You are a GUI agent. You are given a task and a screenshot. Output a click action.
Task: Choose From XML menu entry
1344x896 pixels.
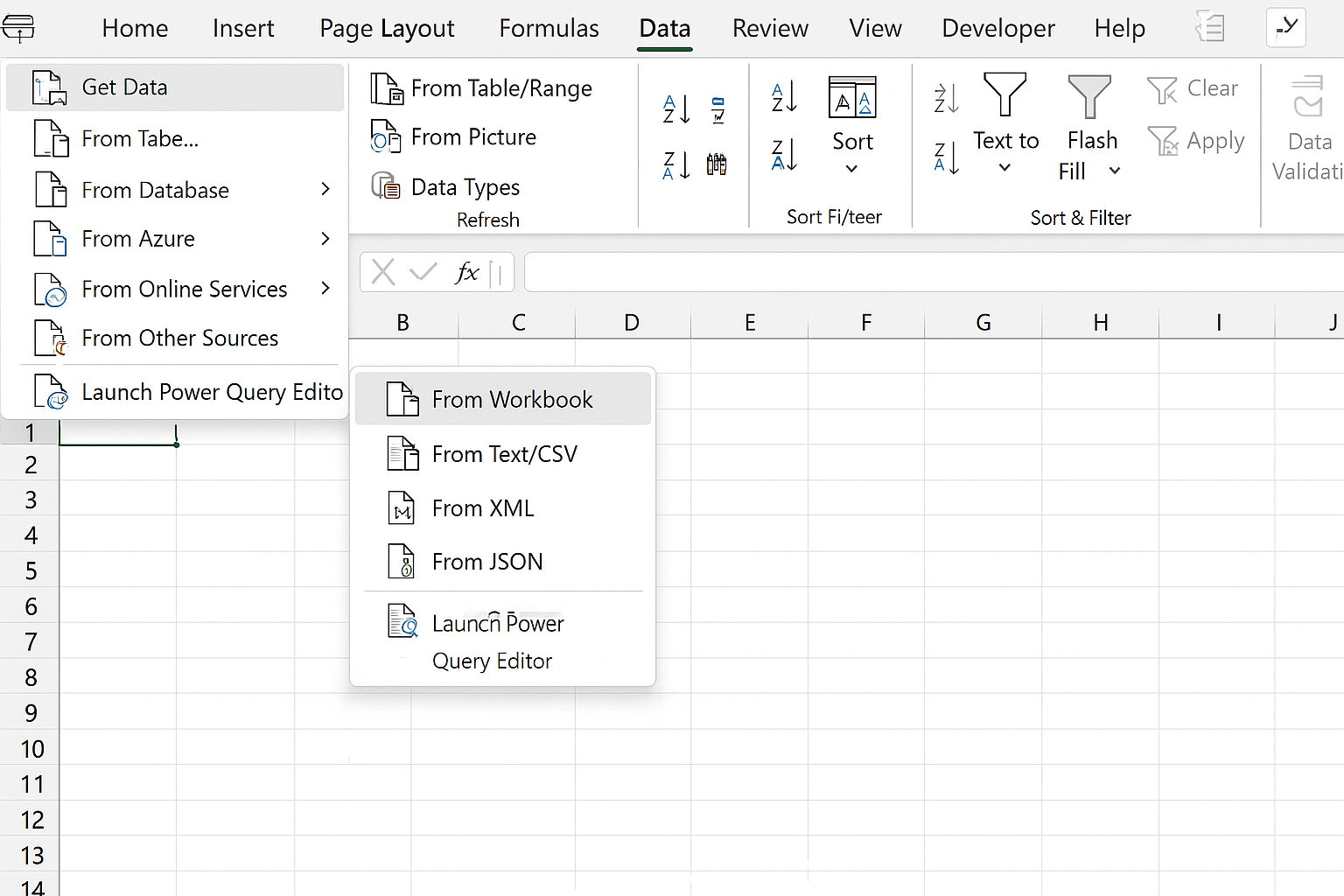click(x=503, y=508)
